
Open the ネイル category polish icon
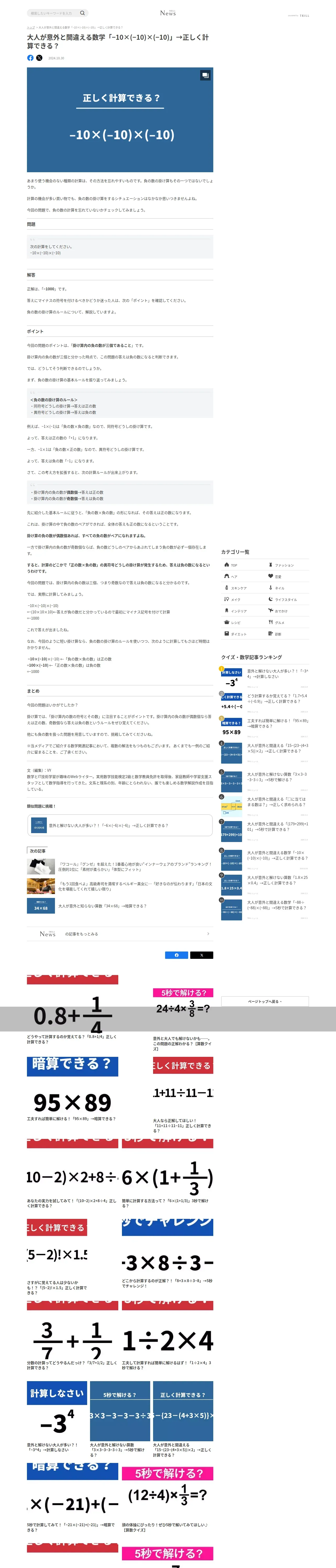coord(271,588)
